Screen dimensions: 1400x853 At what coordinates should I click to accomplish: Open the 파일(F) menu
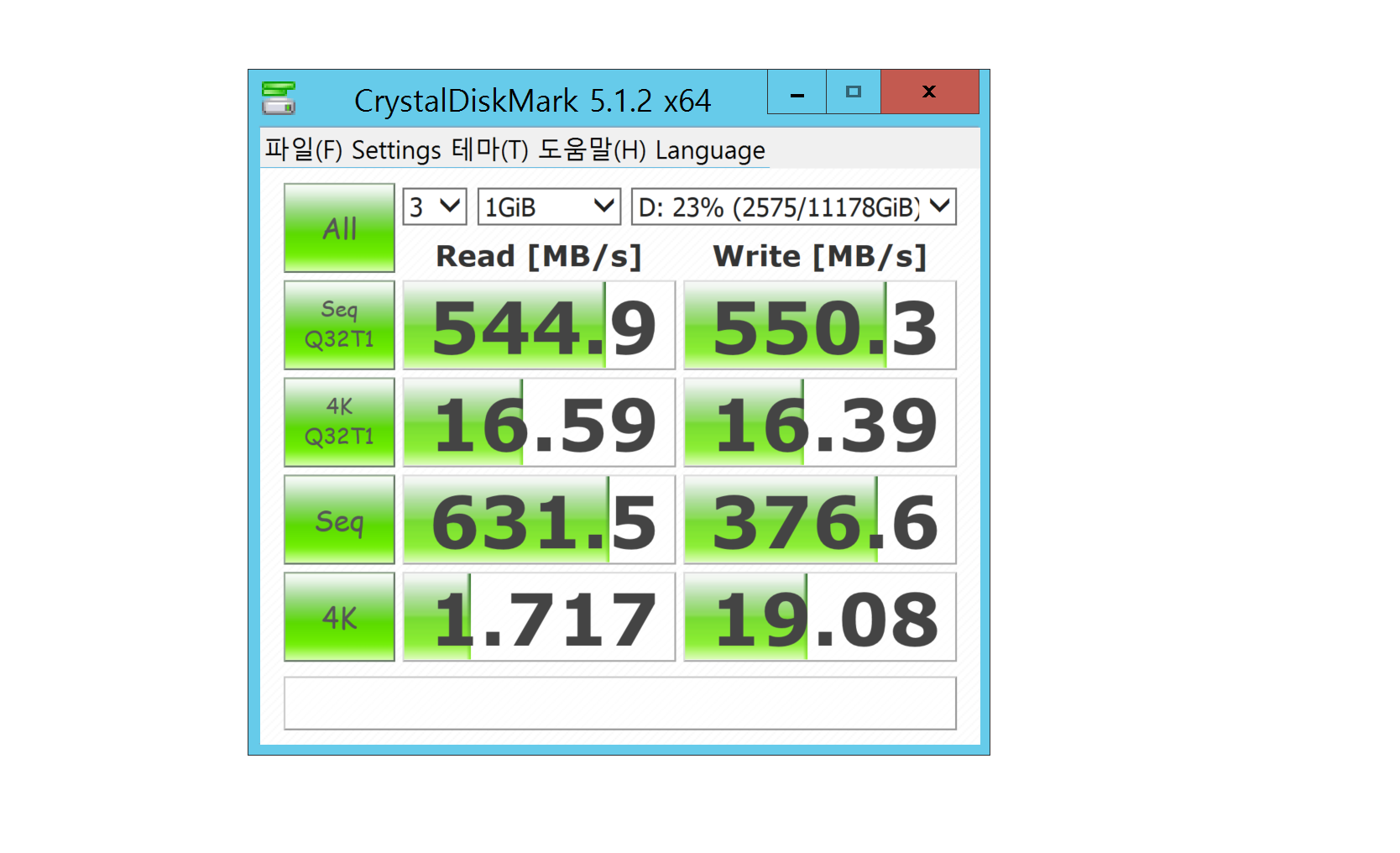point(304,149)
